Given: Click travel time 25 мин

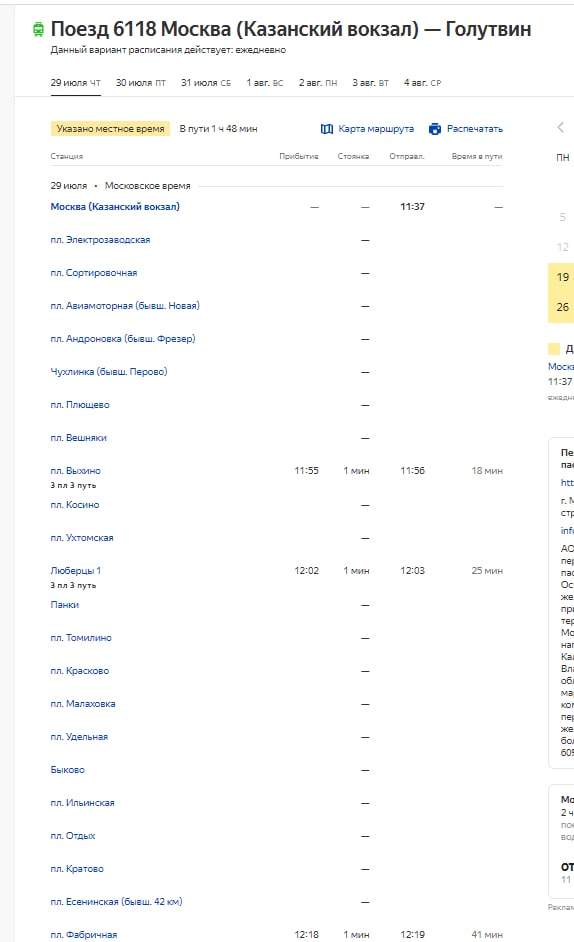Looking at the screenshot, I should coord(487,571).
